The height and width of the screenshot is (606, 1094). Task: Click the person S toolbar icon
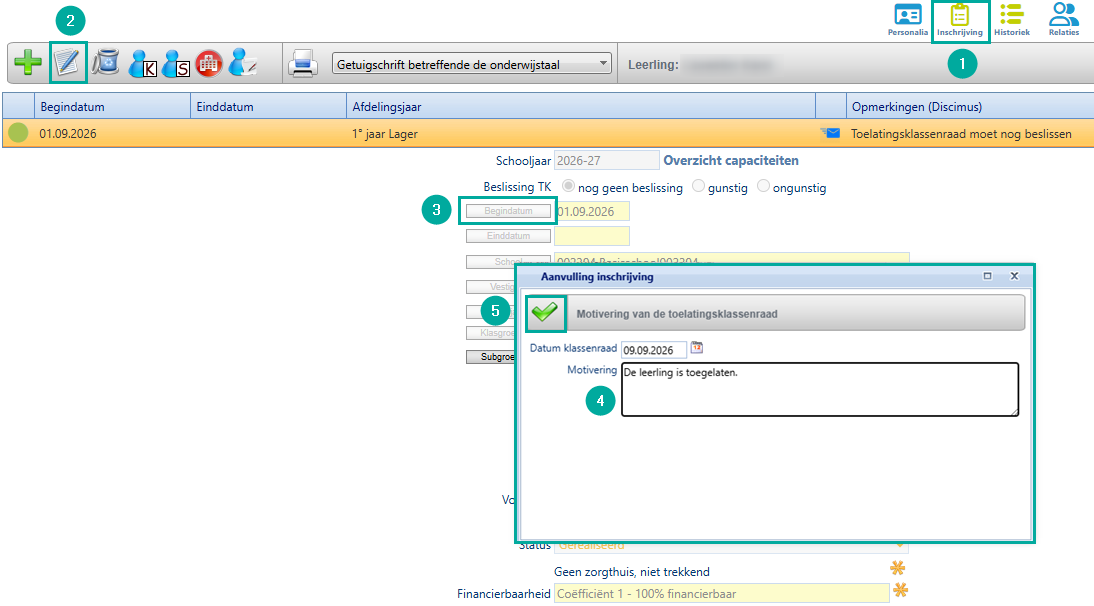click(176, 63)
